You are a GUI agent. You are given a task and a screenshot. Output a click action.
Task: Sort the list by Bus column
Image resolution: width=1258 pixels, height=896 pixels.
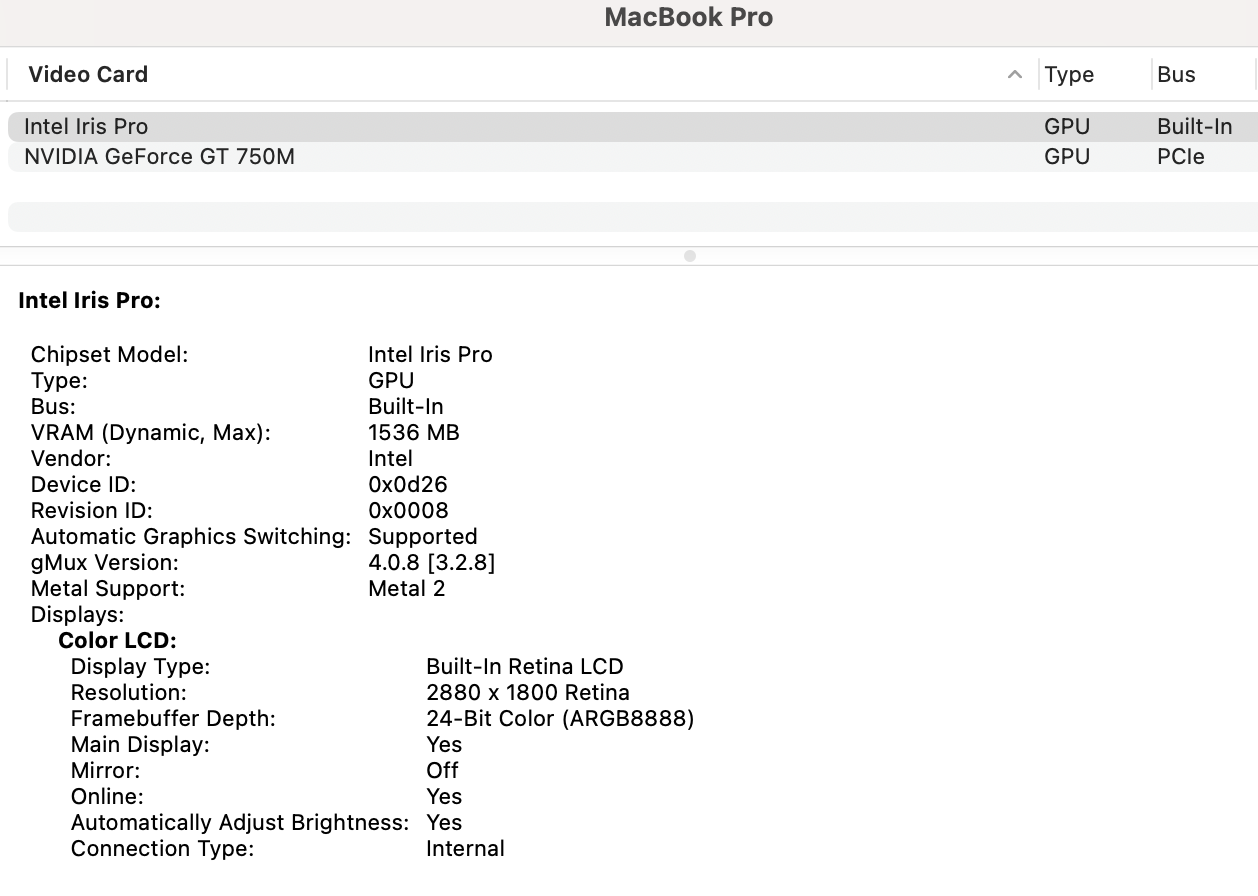pyautogui.click(x=1176, y=75)
